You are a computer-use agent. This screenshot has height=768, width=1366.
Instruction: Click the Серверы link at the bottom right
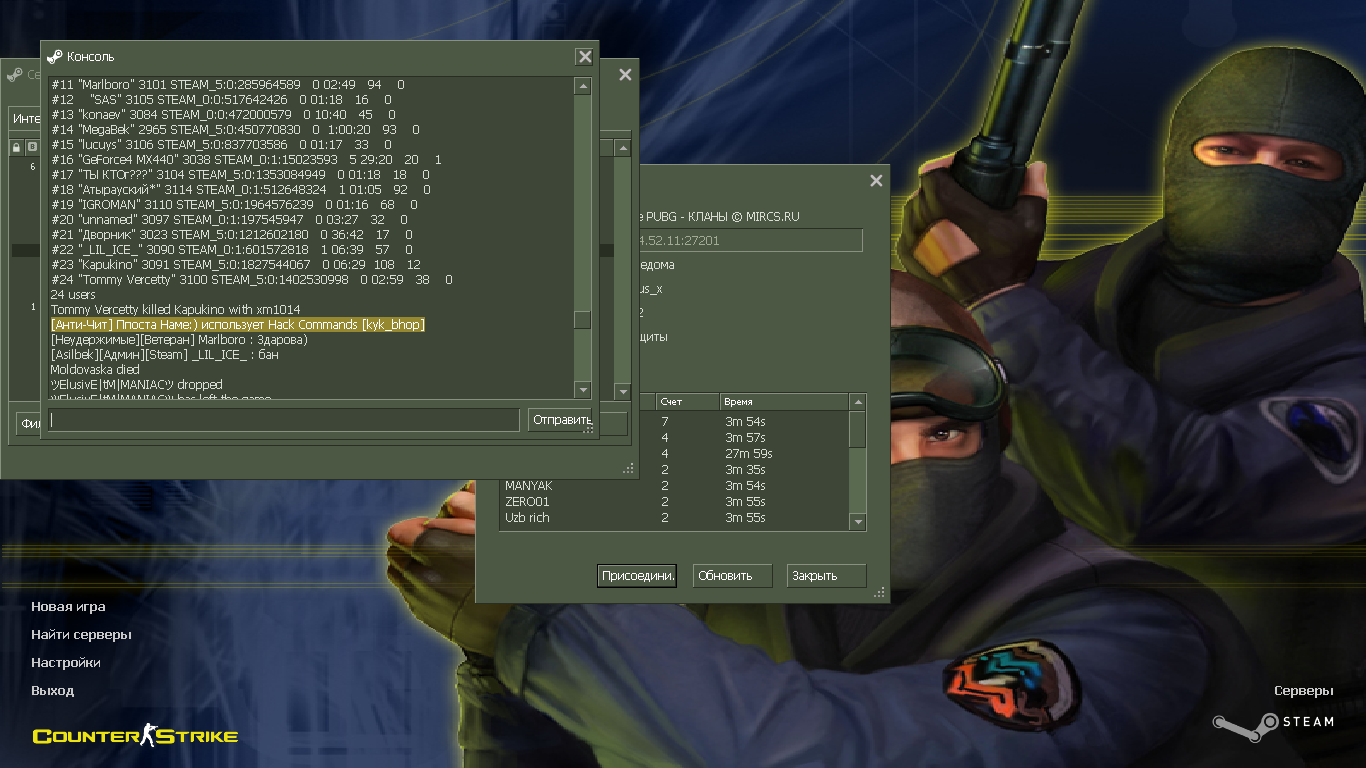point(1304,691)
